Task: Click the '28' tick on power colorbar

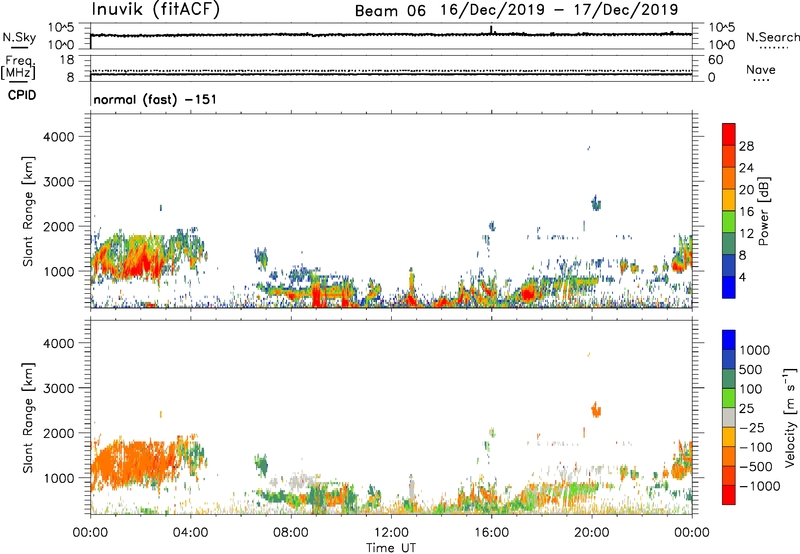Action: [746, 146]
